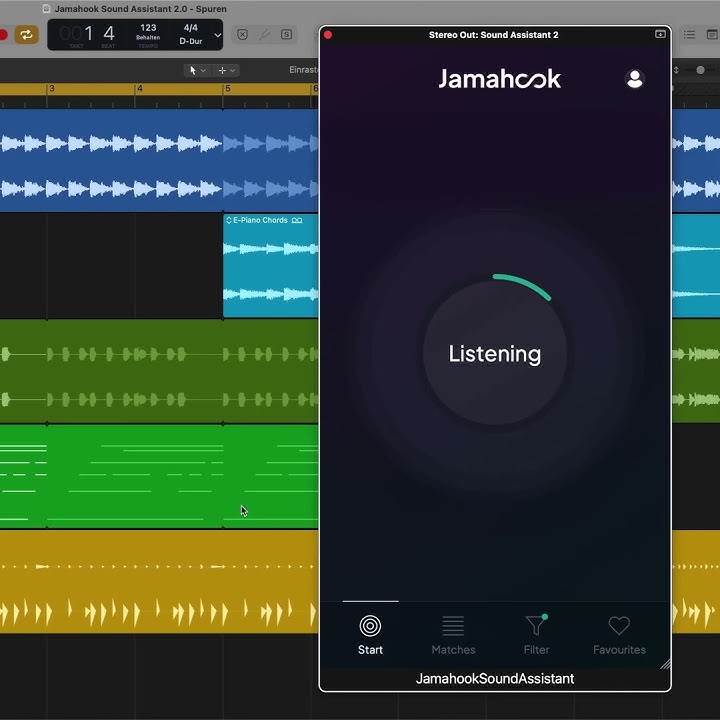Image resolution: width=720 pixels, height=720 pixels.
Task: Select the bright green MIDI region
Action: pos(159,476)
